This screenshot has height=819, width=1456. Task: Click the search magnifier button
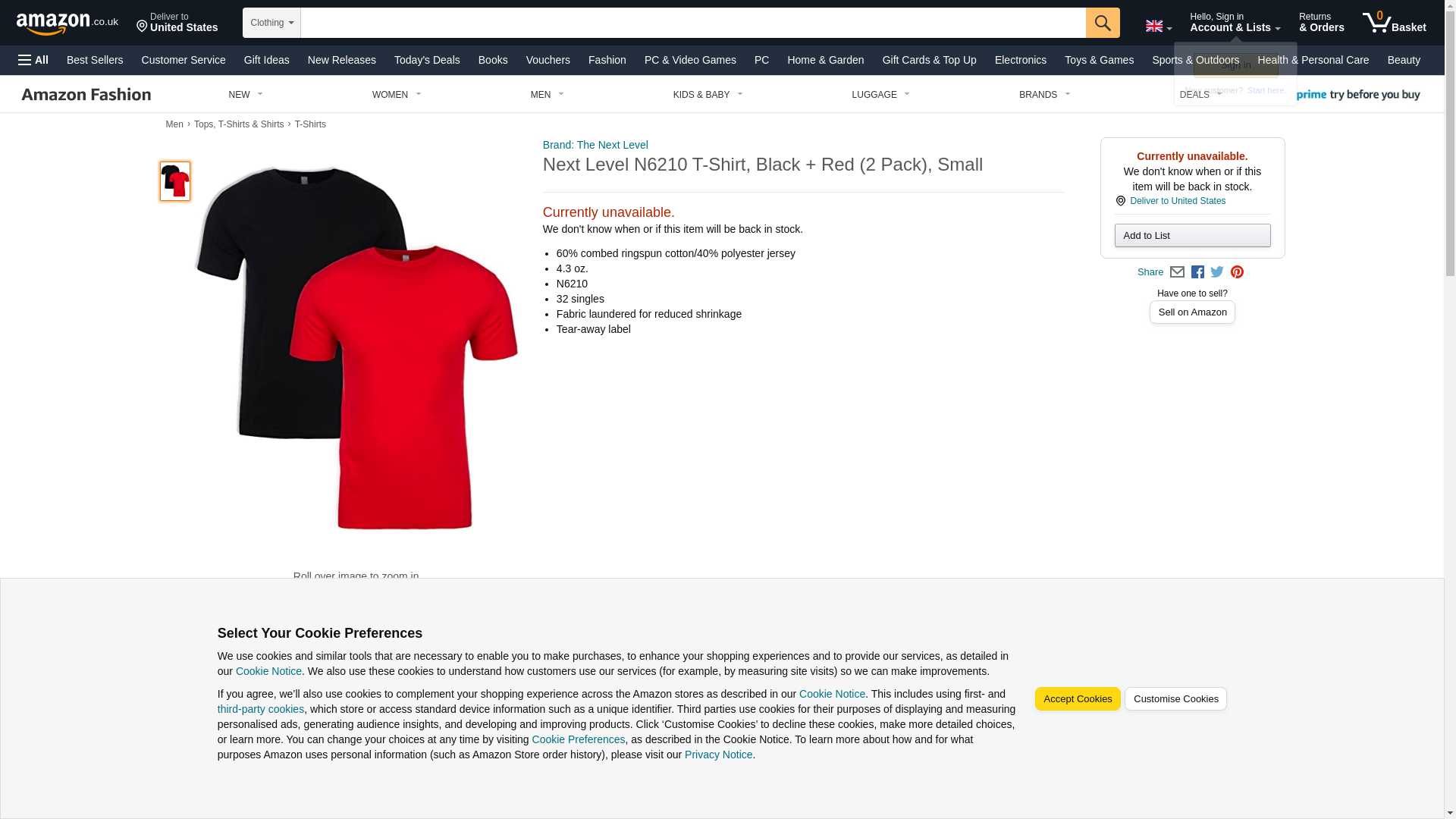1103,23
